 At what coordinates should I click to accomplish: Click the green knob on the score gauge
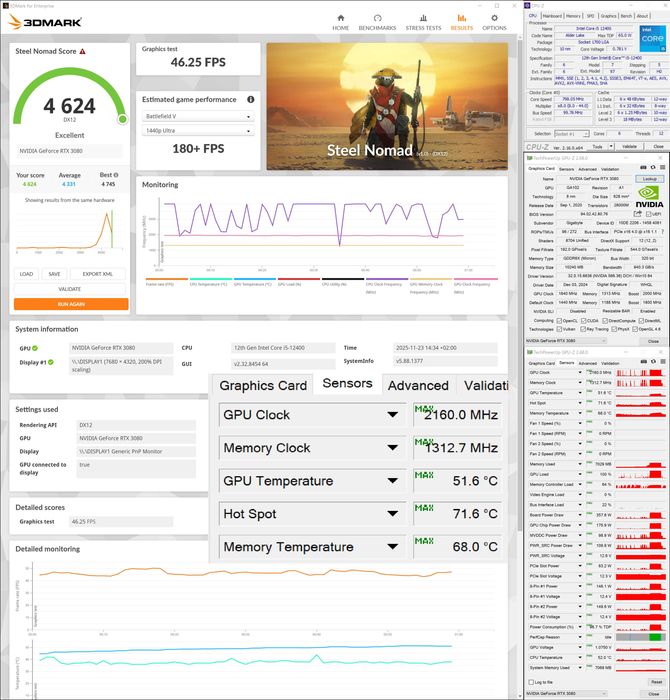(122, 119)
